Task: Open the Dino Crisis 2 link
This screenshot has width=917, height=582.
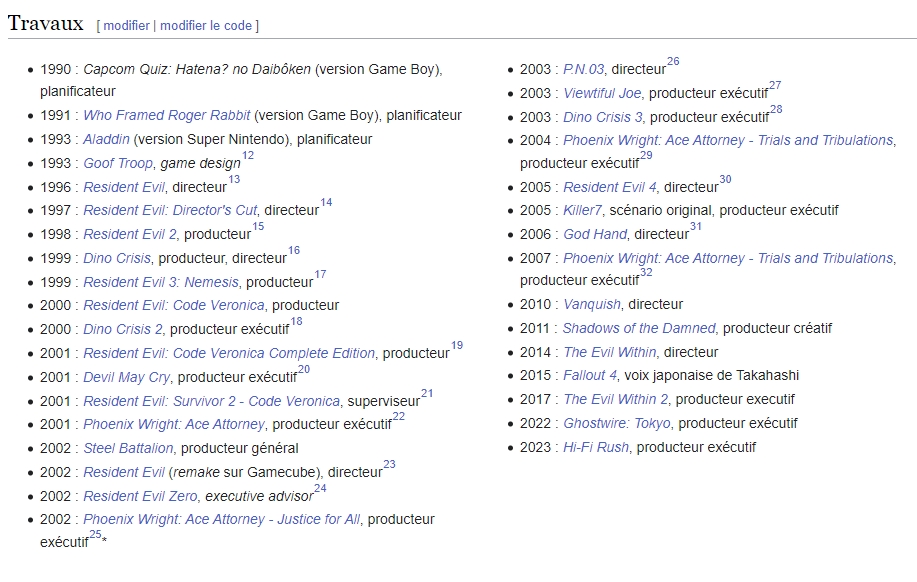Action: [123, 329]
